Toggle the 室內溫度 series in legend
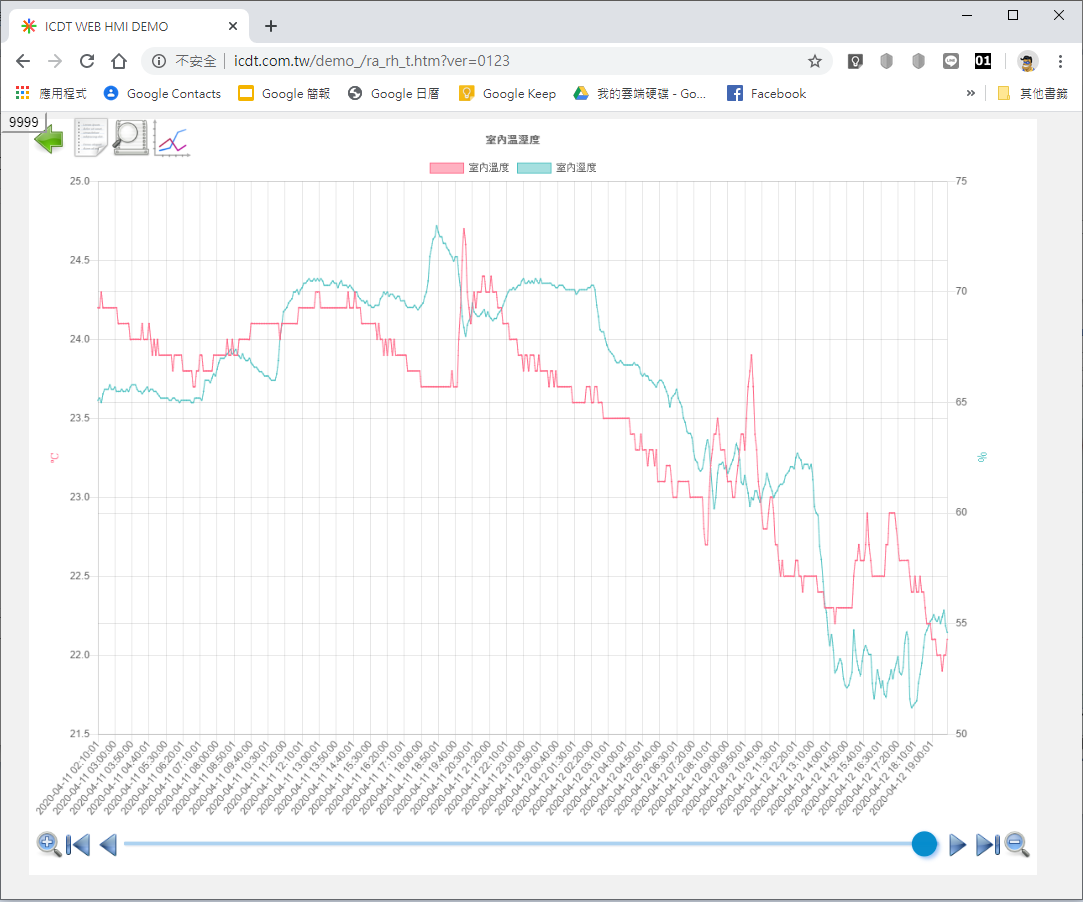Image resolution: width=1083 pixels, height=902 pixels. pos(469,168)
